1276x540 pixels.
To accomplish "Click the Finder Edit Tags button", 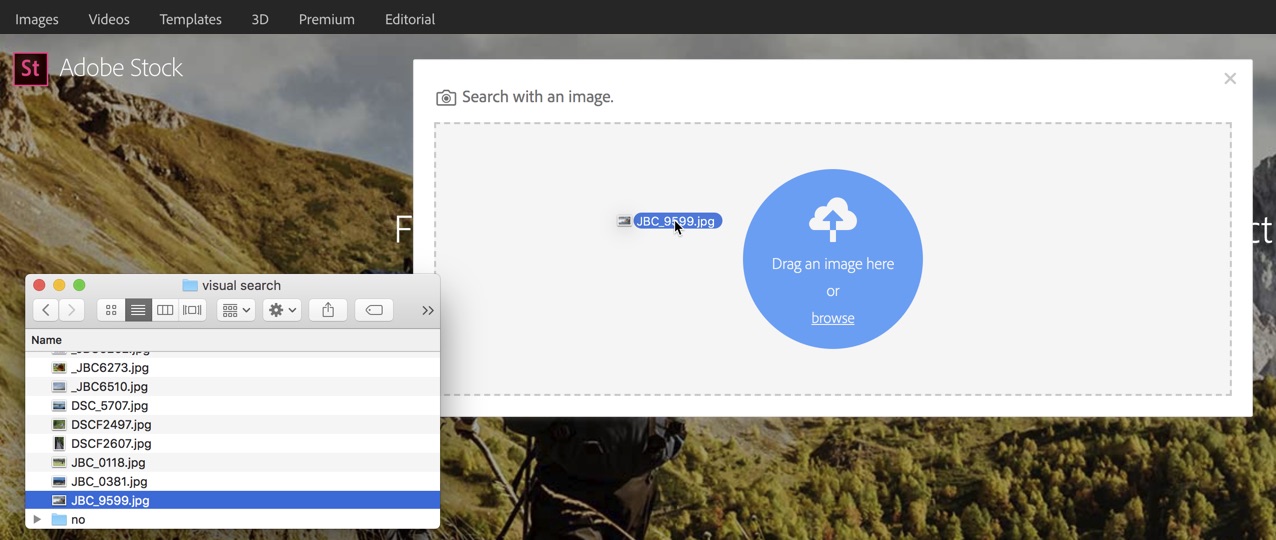I will click(x=374, y=310).
